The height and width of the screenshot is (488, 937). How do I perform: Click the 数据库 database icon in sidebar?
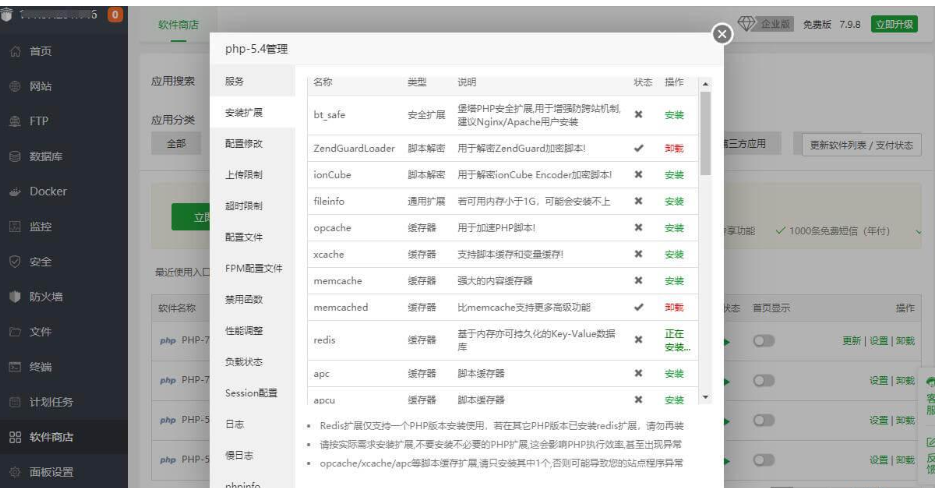point(16,156)
